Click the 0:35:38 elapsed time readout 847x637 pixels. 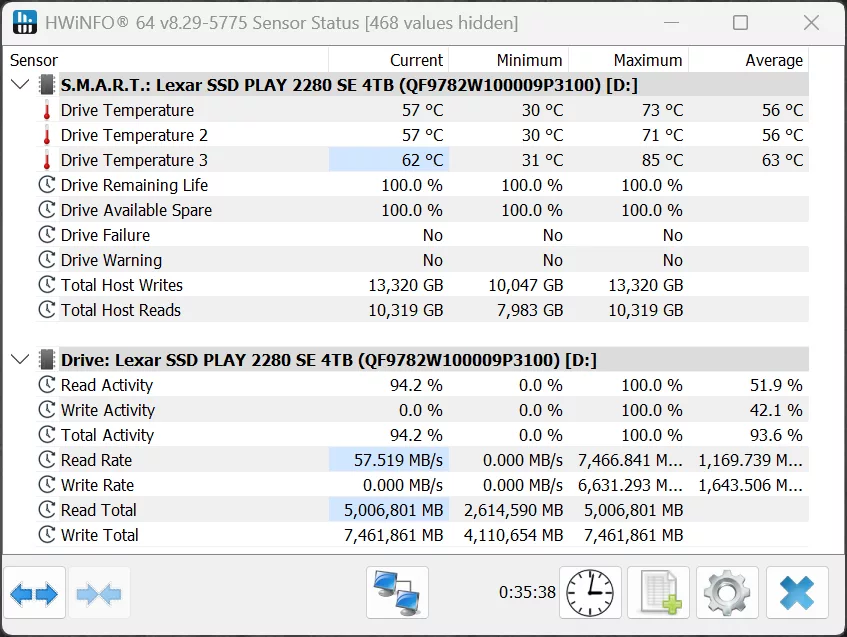(527, 592)
